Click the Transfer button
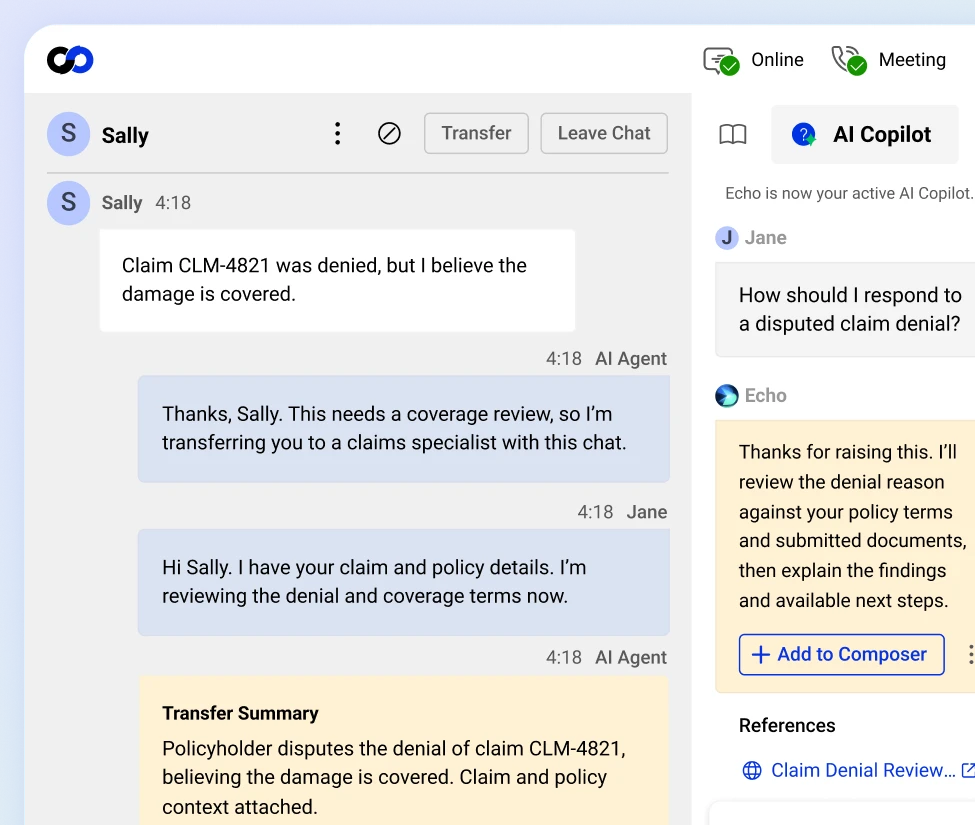This screenshot has height=825, width=975. (x=476, y=133)
